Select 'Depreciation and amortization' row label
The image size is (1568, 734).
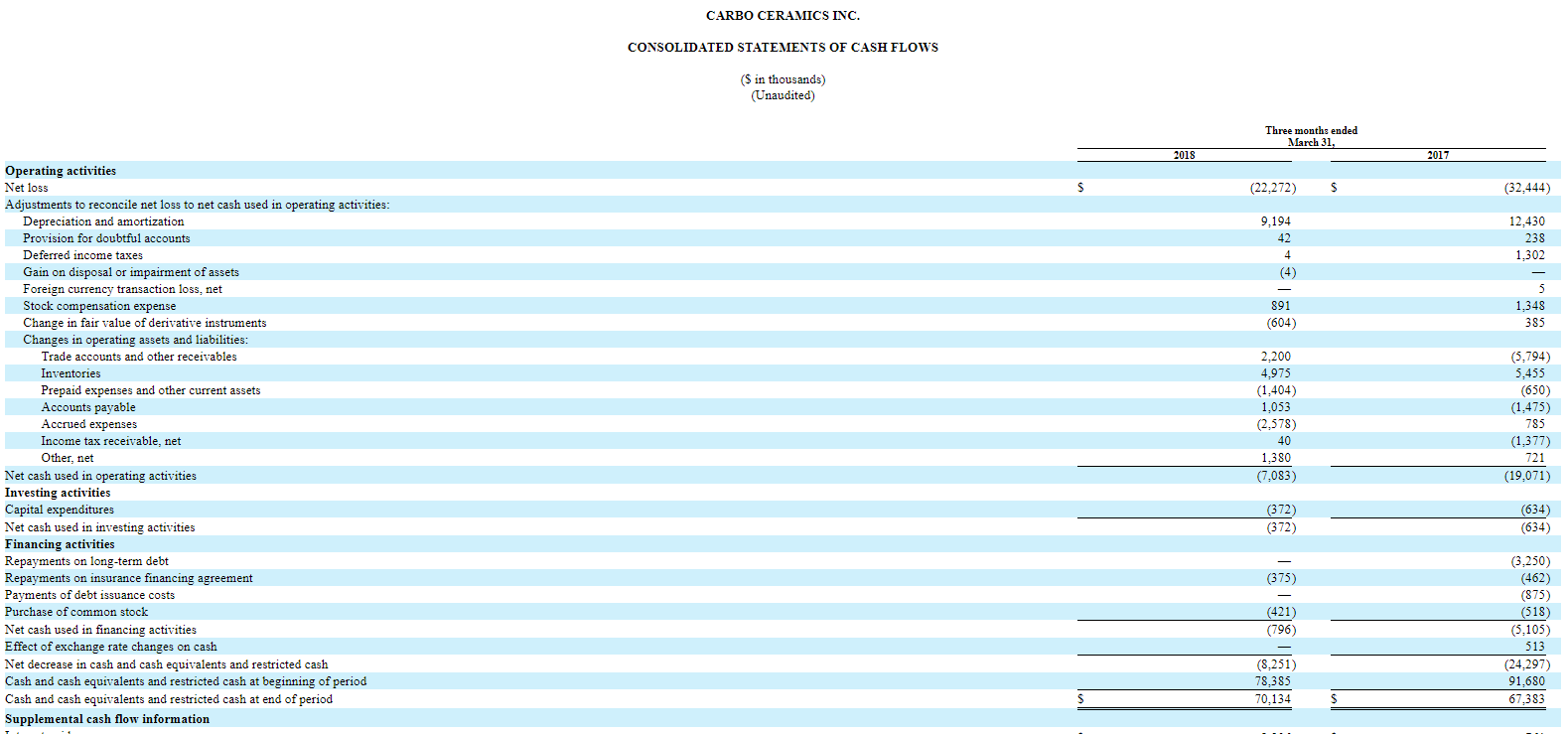(103, 221)
